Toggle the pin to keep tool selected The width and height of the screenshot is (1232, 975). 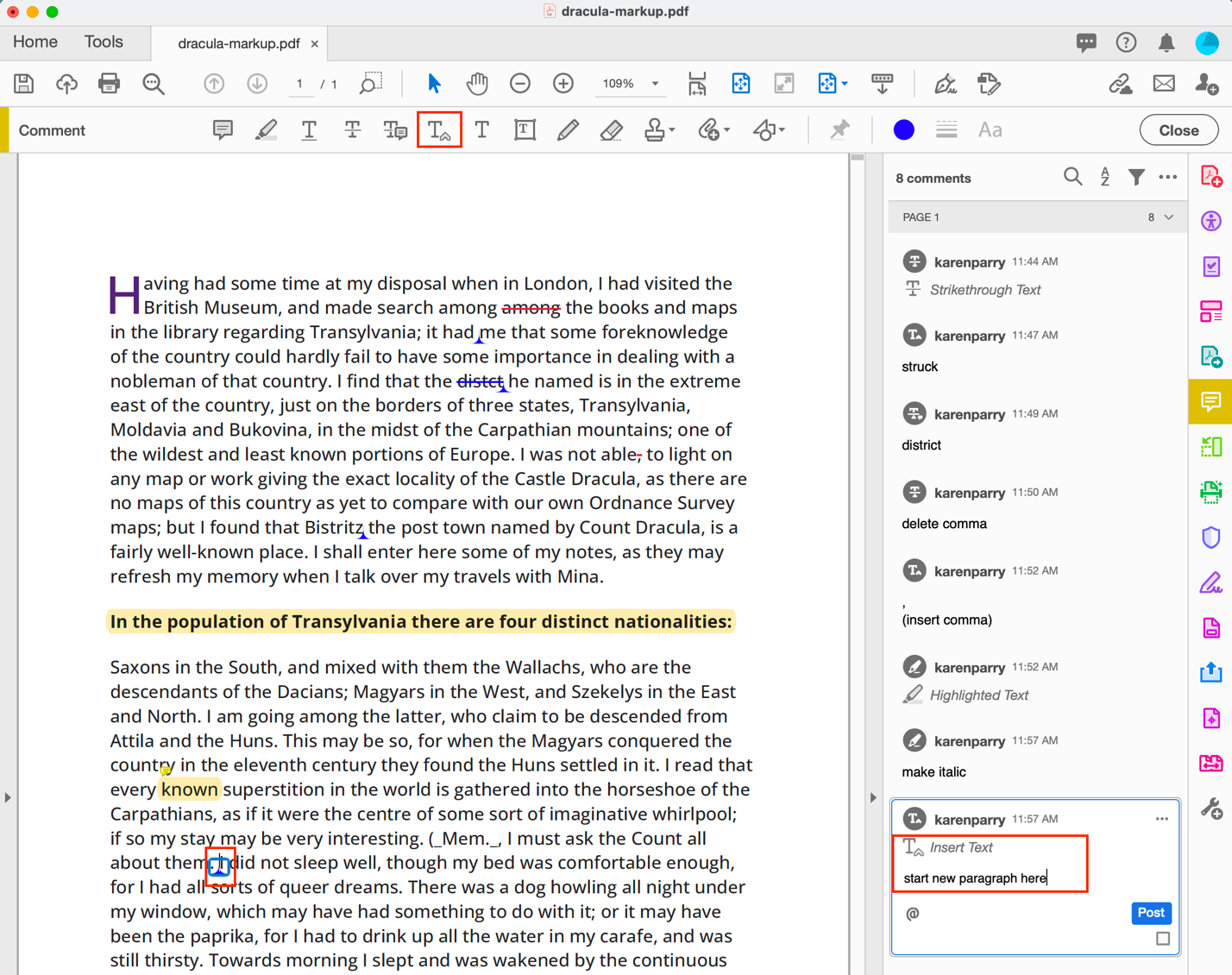[x=839, y=130]
